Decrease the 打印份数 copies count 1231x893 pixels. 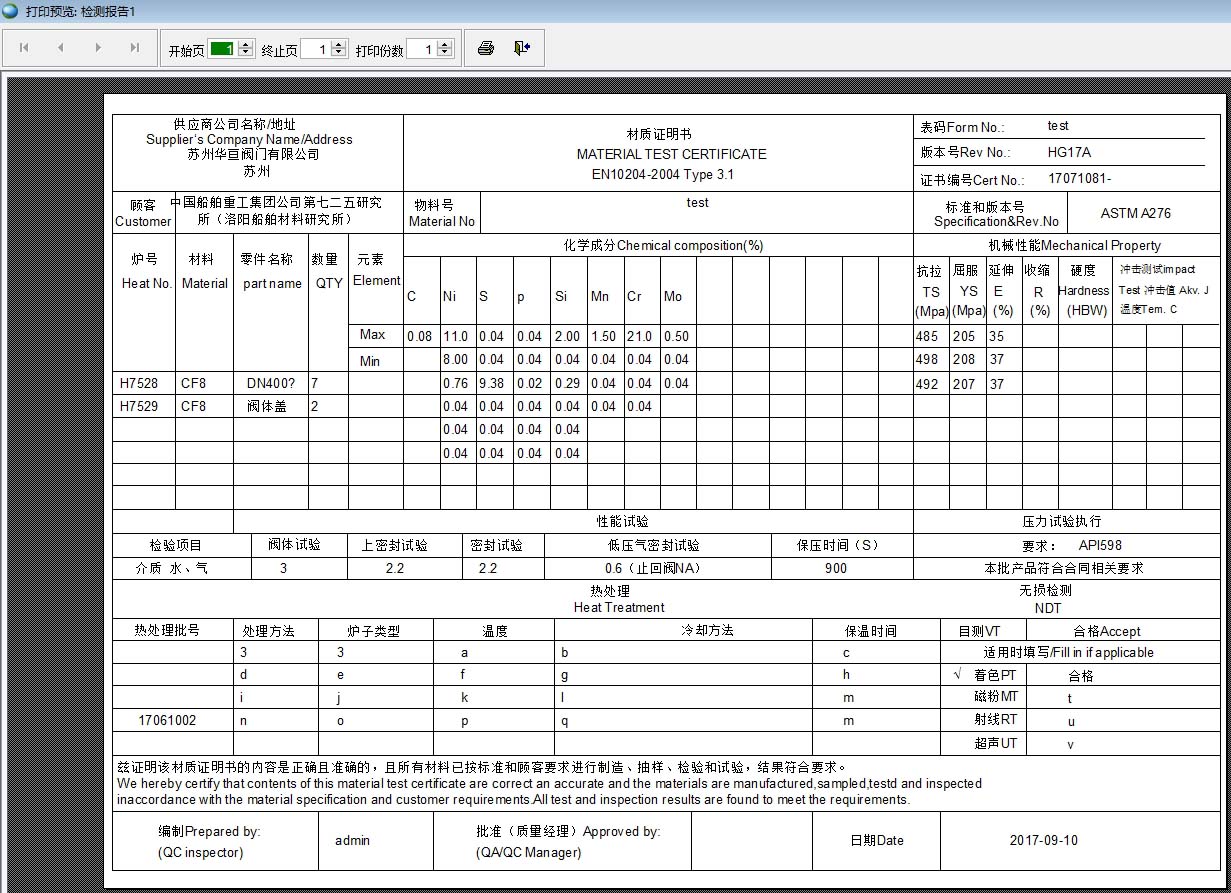pos(445,53)
